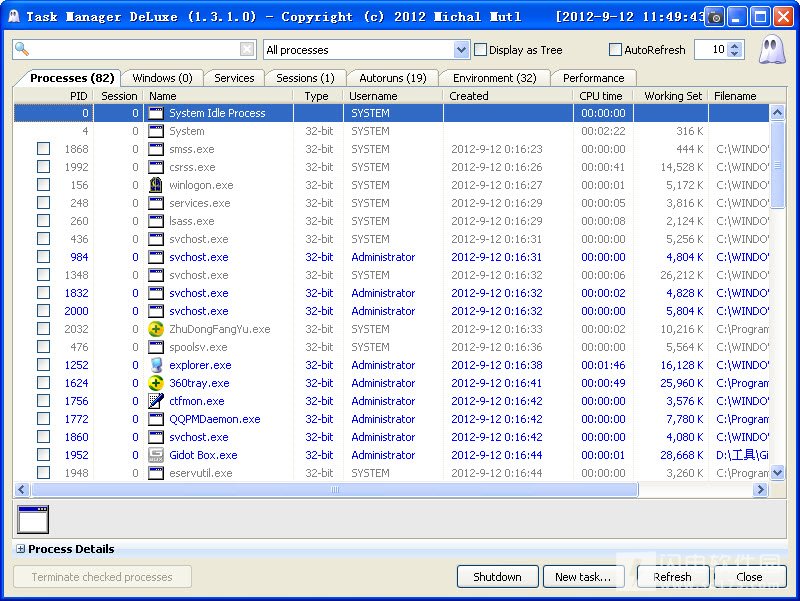Image resolution: width=800 pixels, height=601 pixels.
Task: Enable the AutoRefresh checkbox
Action: click(x=615, y=49)
